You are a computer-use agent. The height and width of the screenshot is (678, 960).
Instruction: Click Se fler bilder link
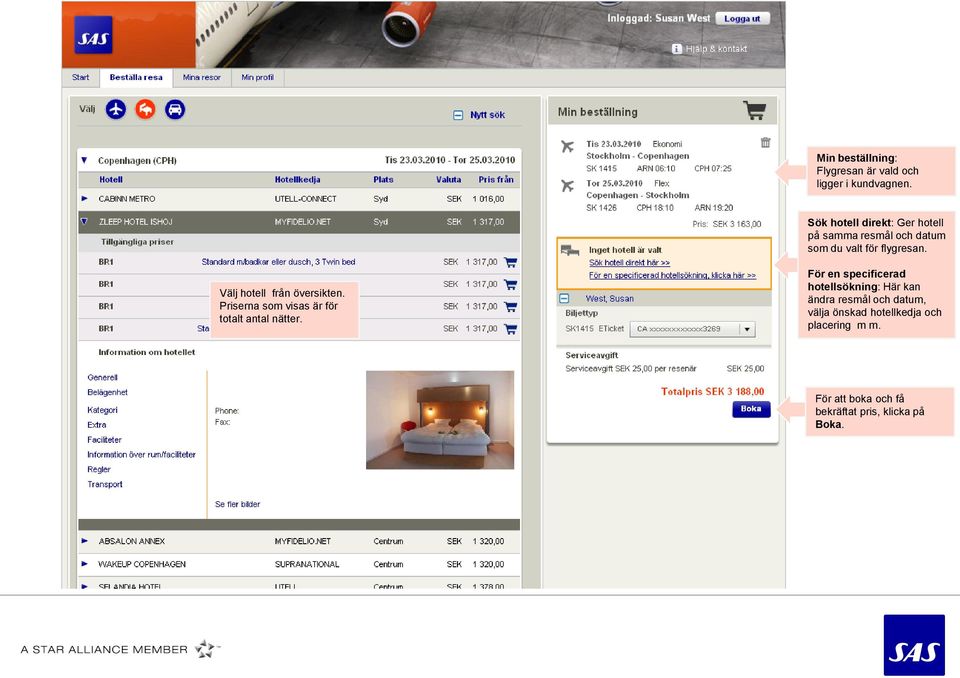[238, 504]
